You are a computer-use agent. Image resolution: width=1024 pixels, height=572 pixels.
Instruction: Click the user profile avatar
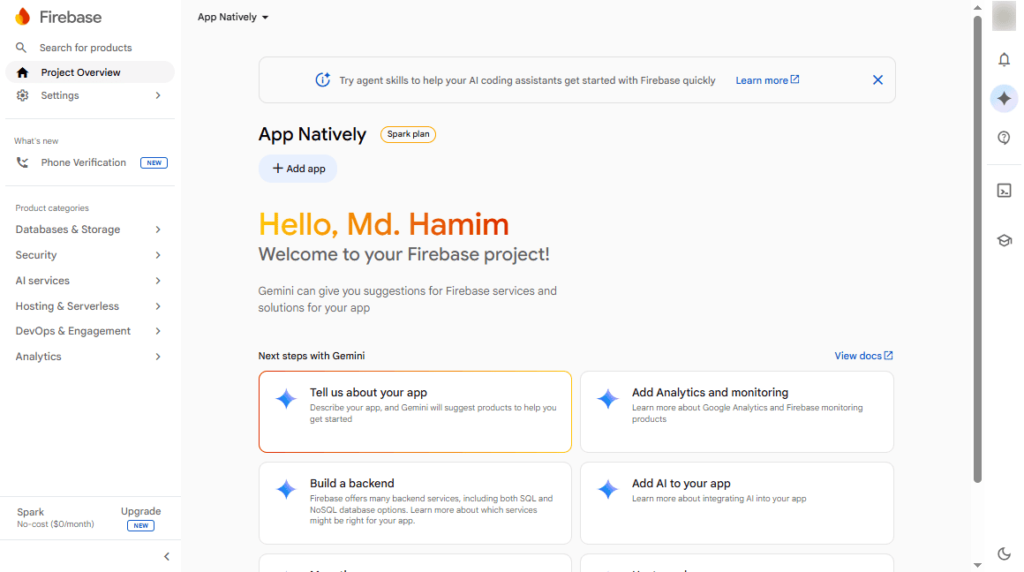[1004, 16]
